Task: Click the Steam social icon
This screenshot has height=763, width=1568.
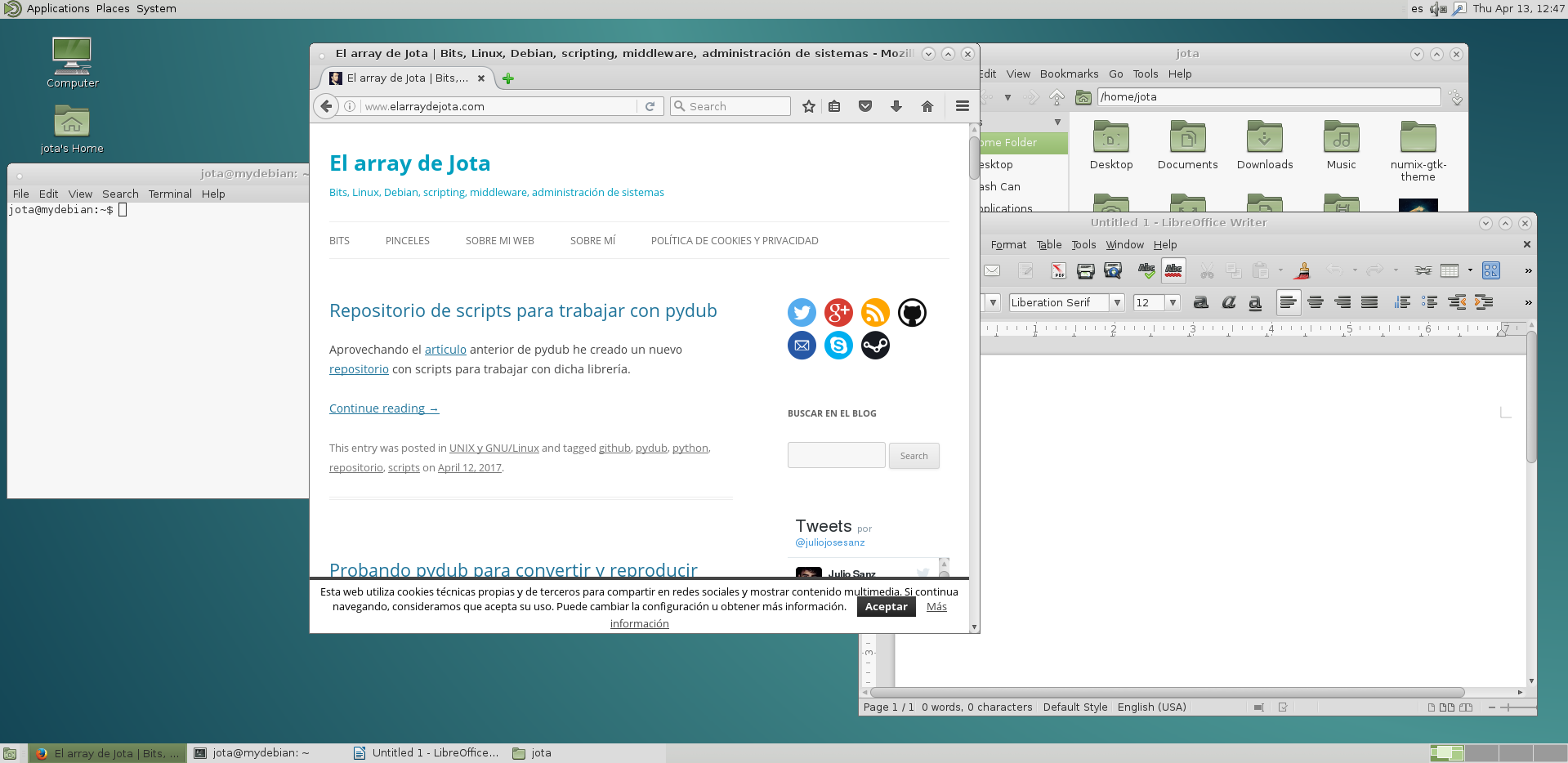Action: [x=875, y=346]
